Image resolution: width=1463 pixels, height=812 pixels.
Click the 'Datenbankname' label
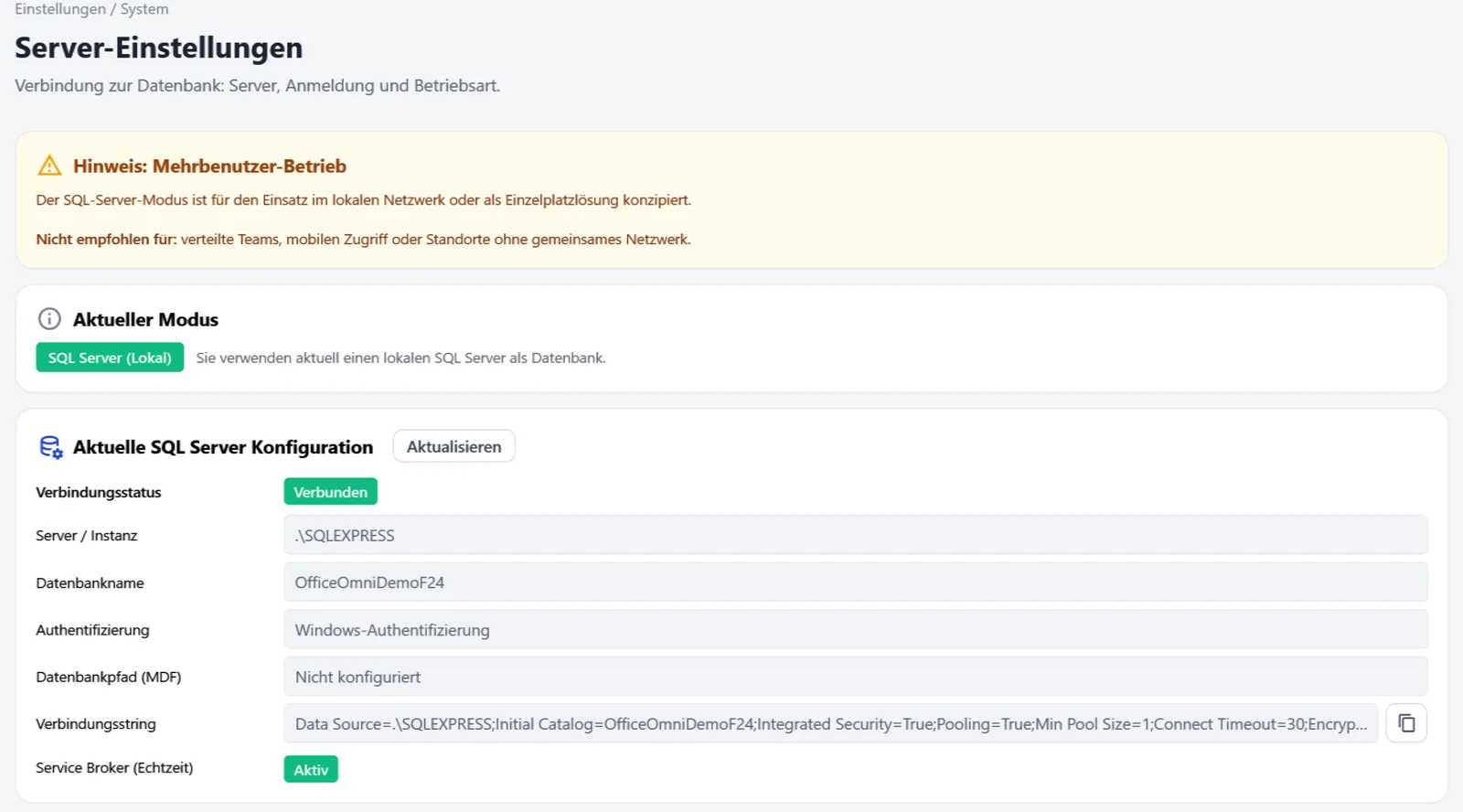pos(90,582)
